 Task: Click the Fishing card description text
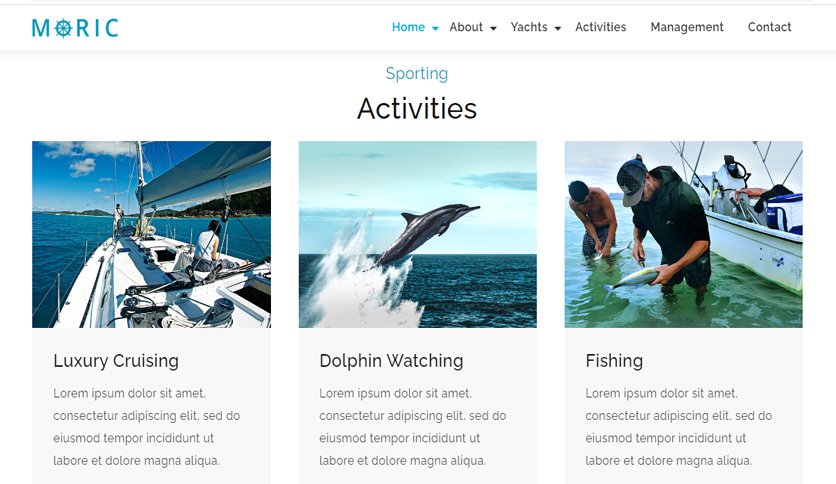coord(679,426)
